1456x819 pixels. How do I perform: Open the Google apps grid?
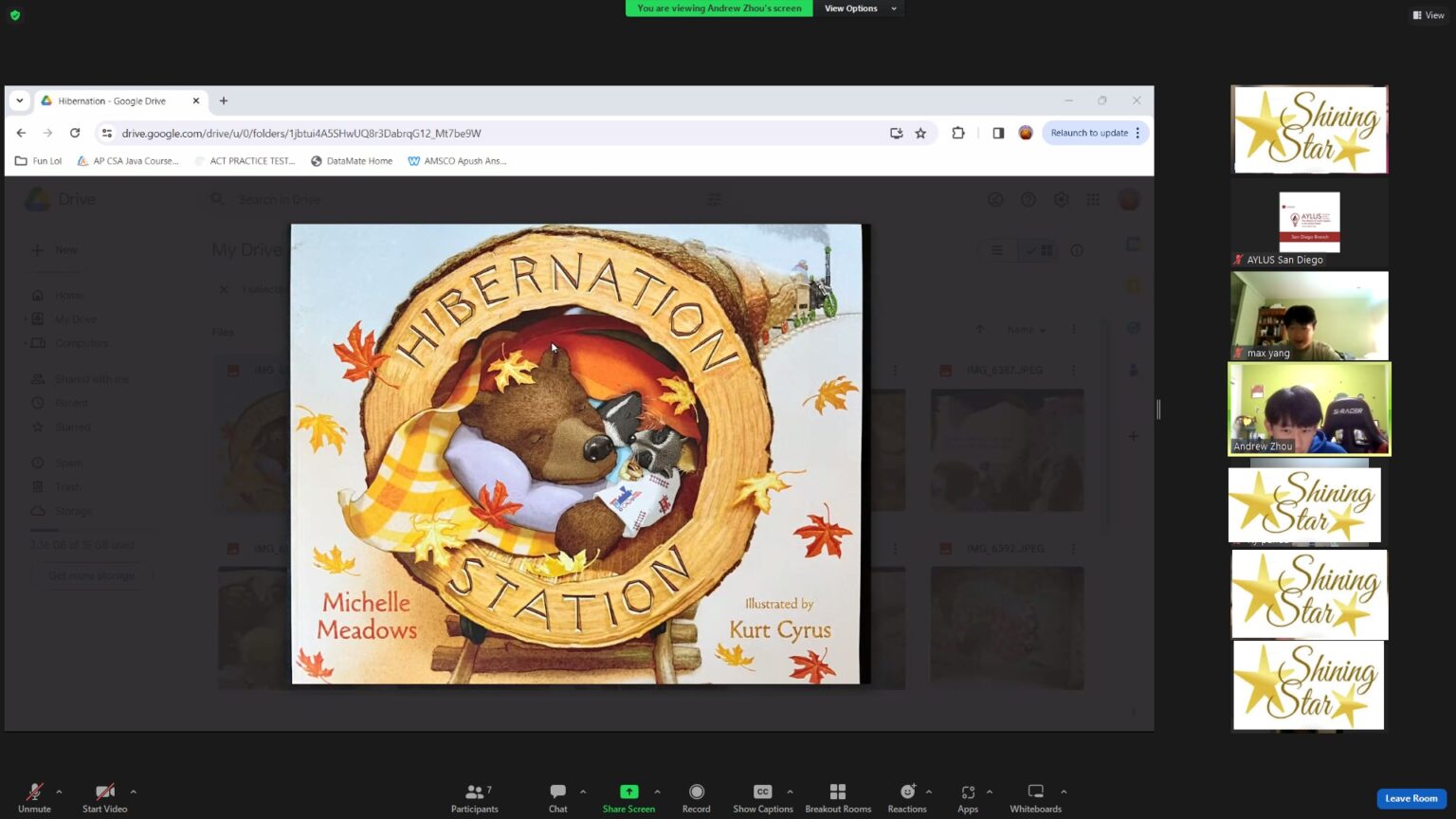[x=1093, y=199]
